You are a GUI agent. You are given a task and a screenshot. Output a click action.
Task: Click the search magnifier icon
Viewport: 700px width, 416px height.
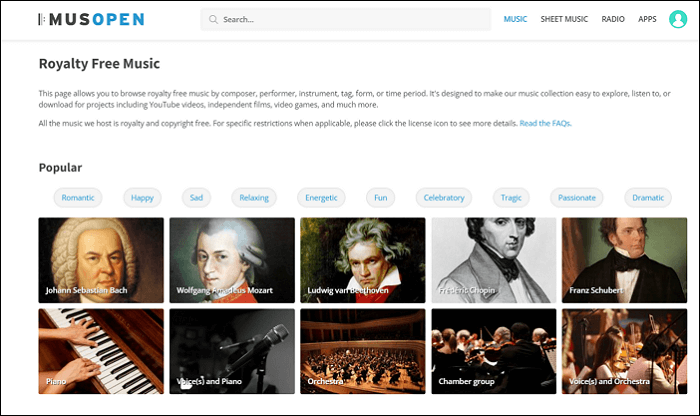click(x=213, y=19)
